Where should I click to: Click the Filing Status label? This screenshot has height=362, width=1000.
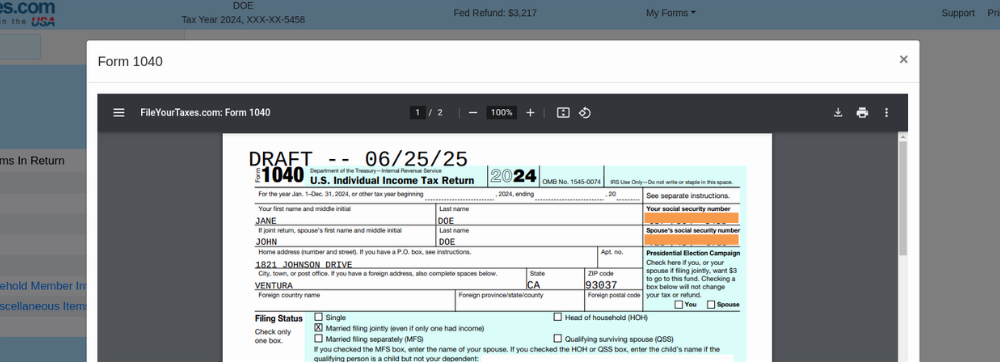[279, 319]
